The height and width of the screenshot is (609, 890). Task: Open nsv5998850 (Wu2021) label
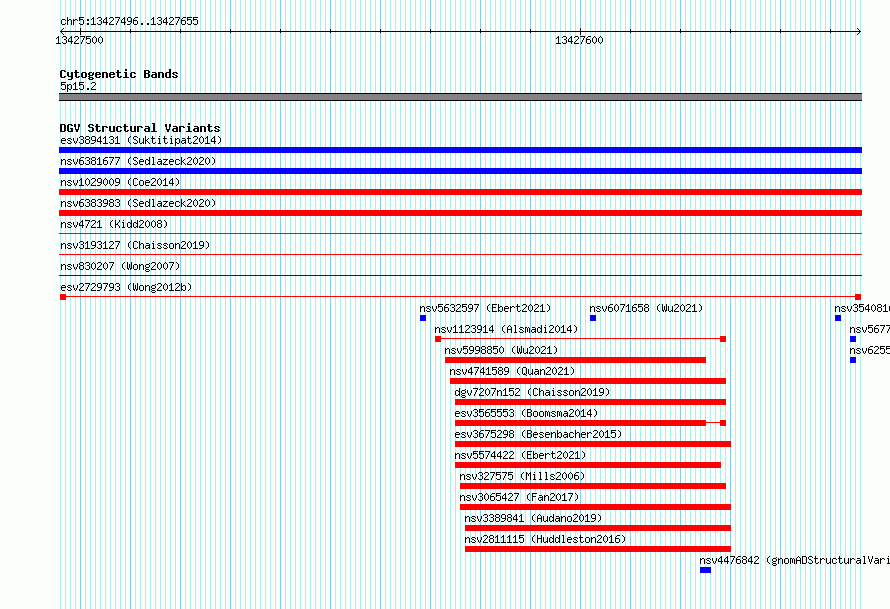pyautogui.click(x=501, y=350)
